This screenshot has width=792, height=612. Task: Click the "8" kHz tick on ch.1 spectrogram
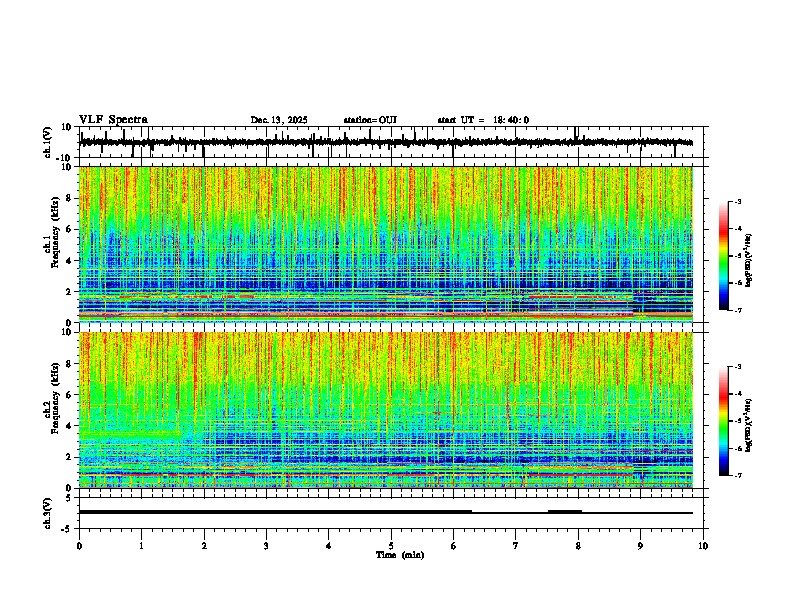[x=69, y=198]
